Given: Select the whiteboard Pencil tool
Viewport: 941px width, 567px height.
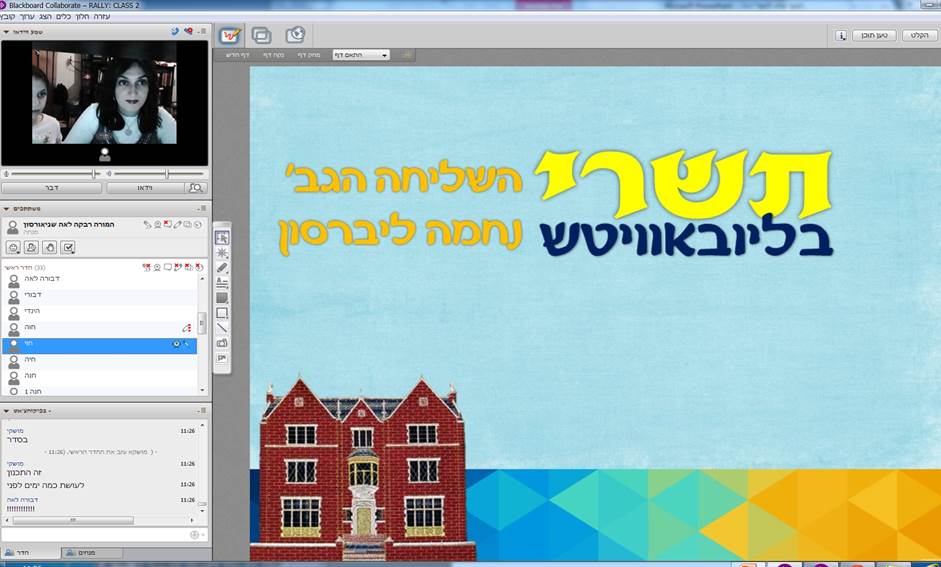Looking at the screenshot, I should pos(222,268).
